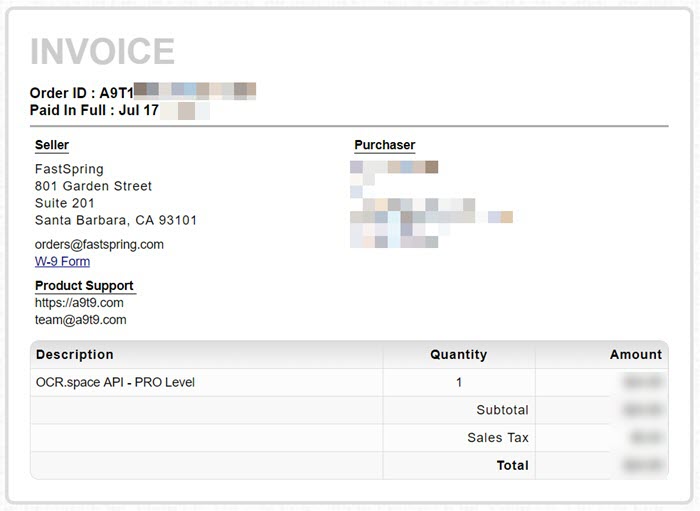Select the INVOICE heading text
The width and height of the screenshot is (700, 511).
pyautogui.click(x=102, y=51)
